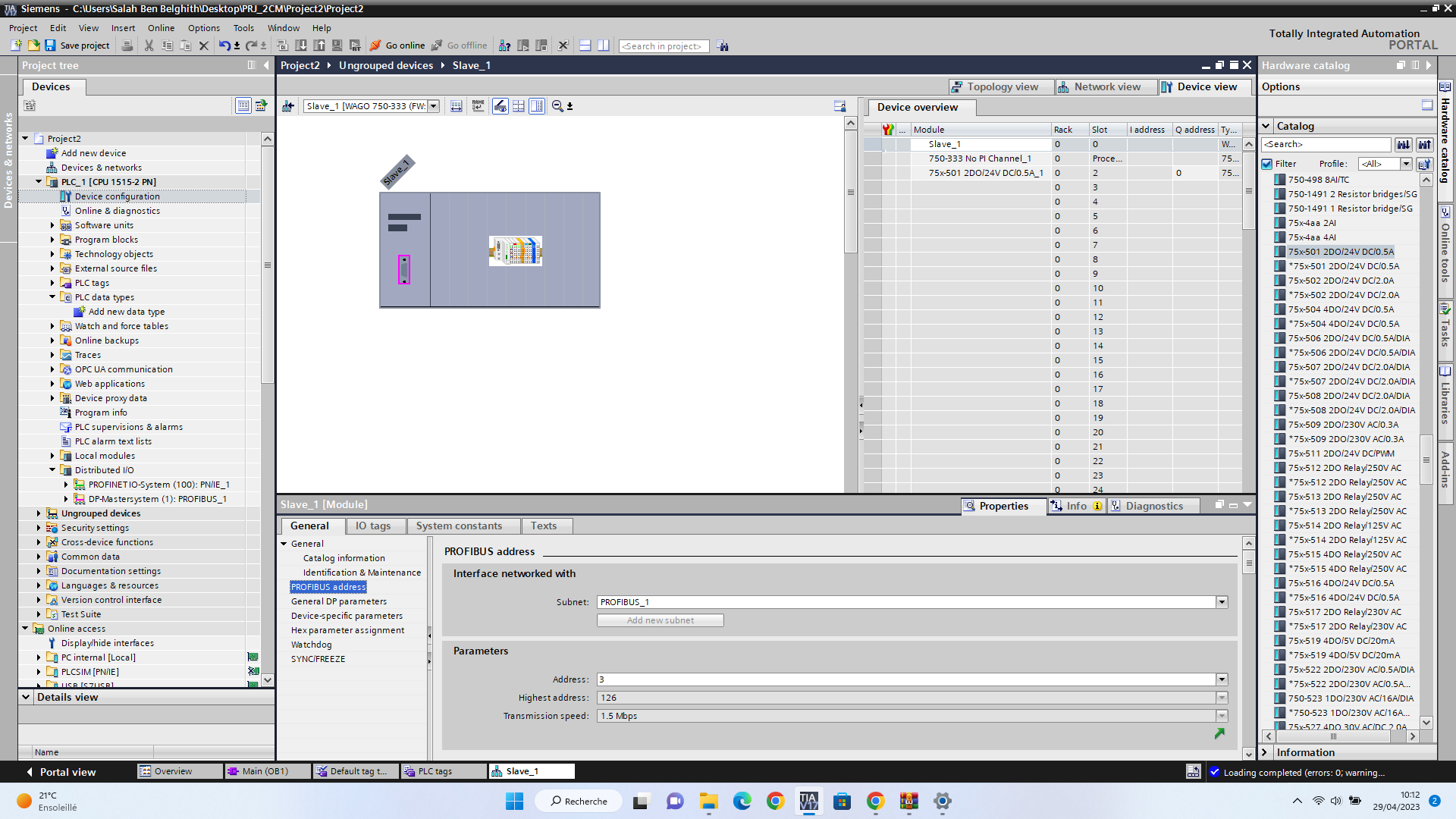
Task: Click the Delete X icon in toolbar
Action: 203,45
